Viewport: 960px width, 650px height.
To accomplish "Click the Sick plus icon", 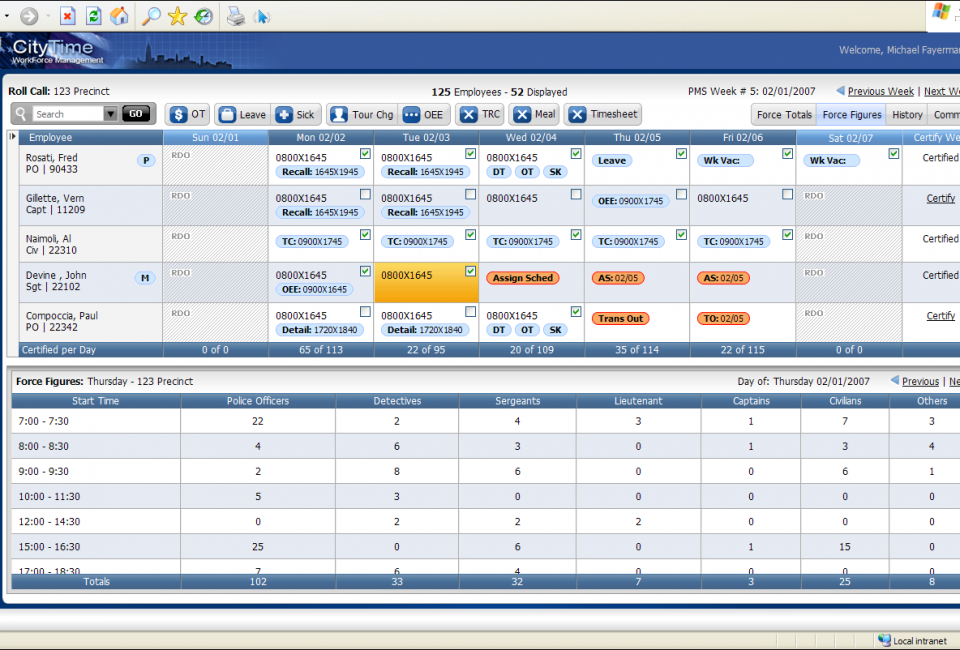I will click(284, 114).
